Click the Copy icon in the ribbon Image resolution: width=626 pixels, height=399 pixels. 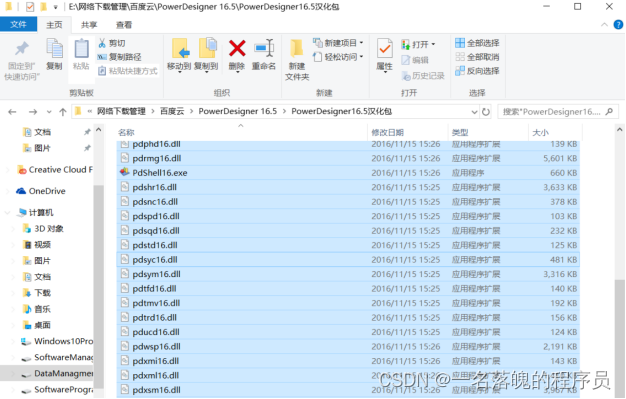(x=54, y=49)
